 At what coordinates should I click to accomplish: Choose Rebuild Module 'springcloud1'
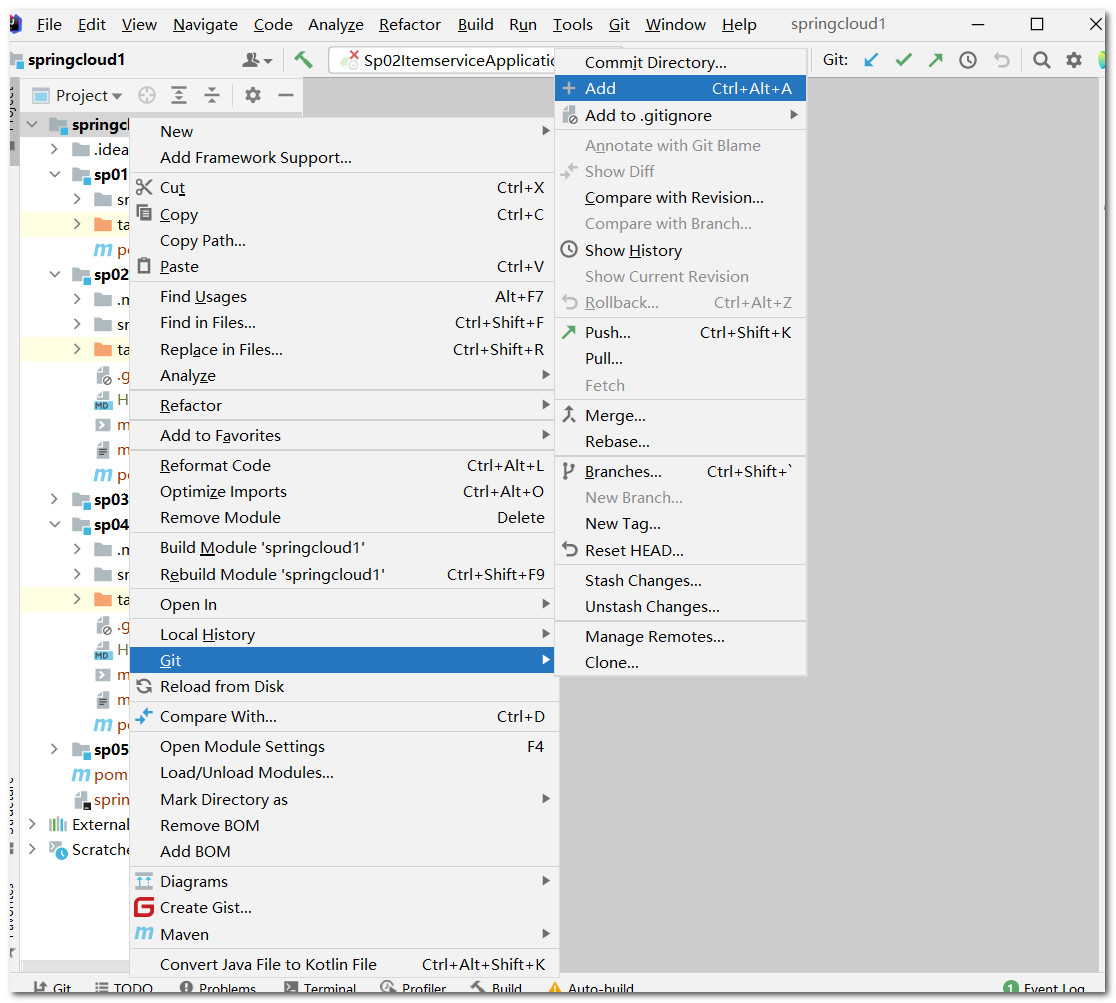[343, 574]
